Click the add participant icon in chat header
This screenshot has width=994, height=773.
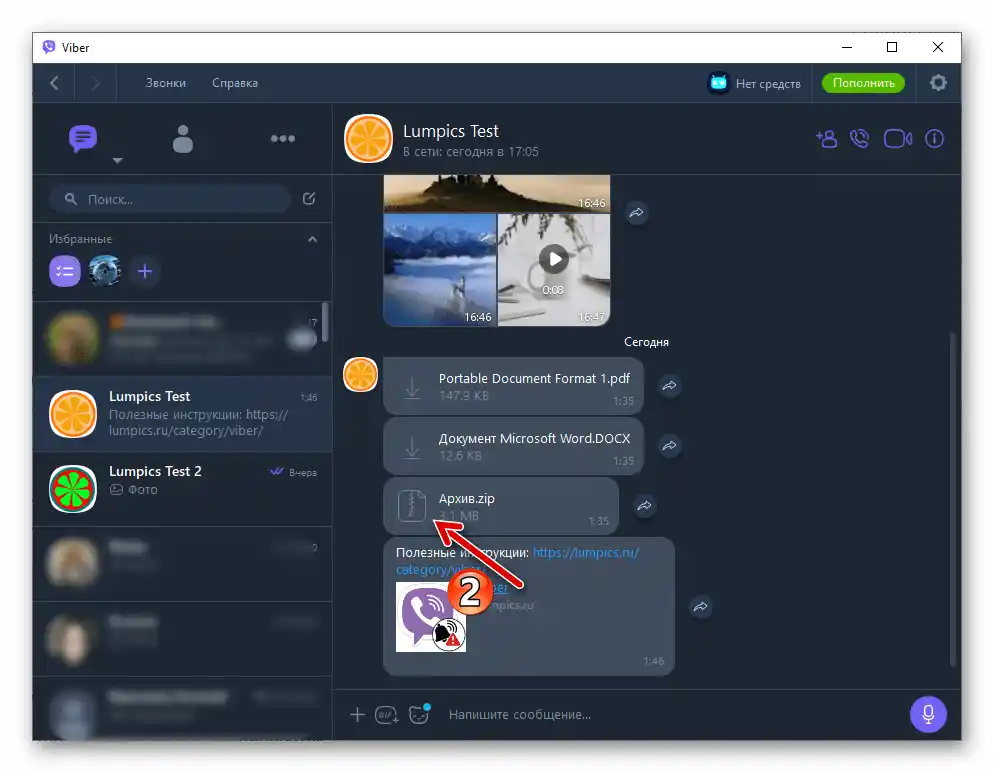click(826, 139)
